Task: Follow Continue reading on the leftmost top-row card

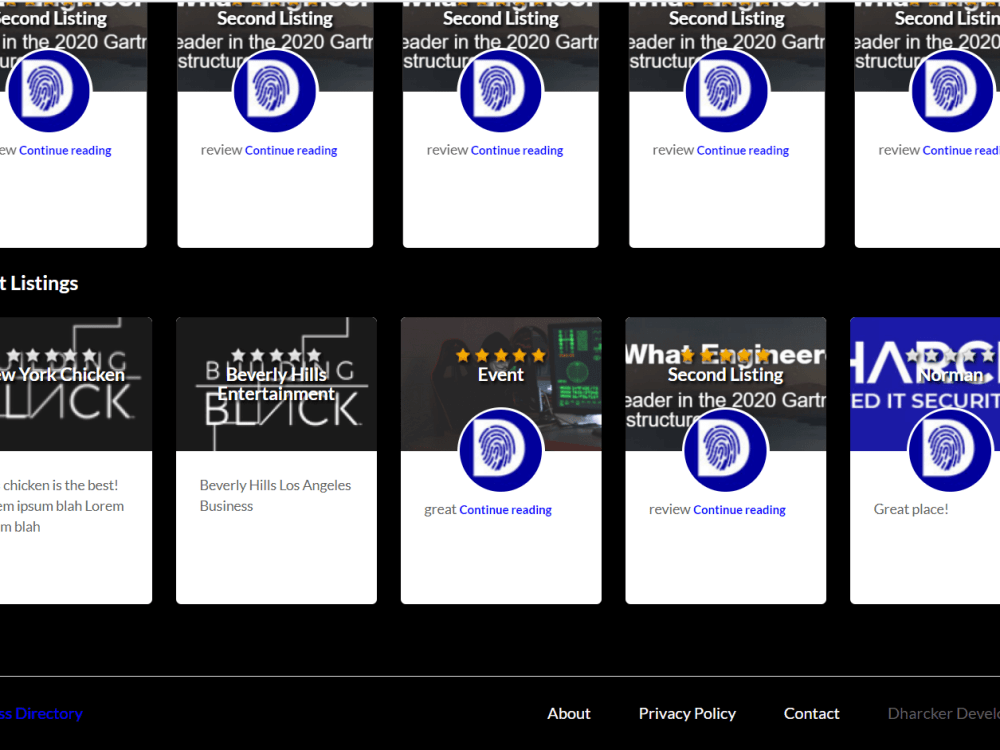Action: coord(65,151)
